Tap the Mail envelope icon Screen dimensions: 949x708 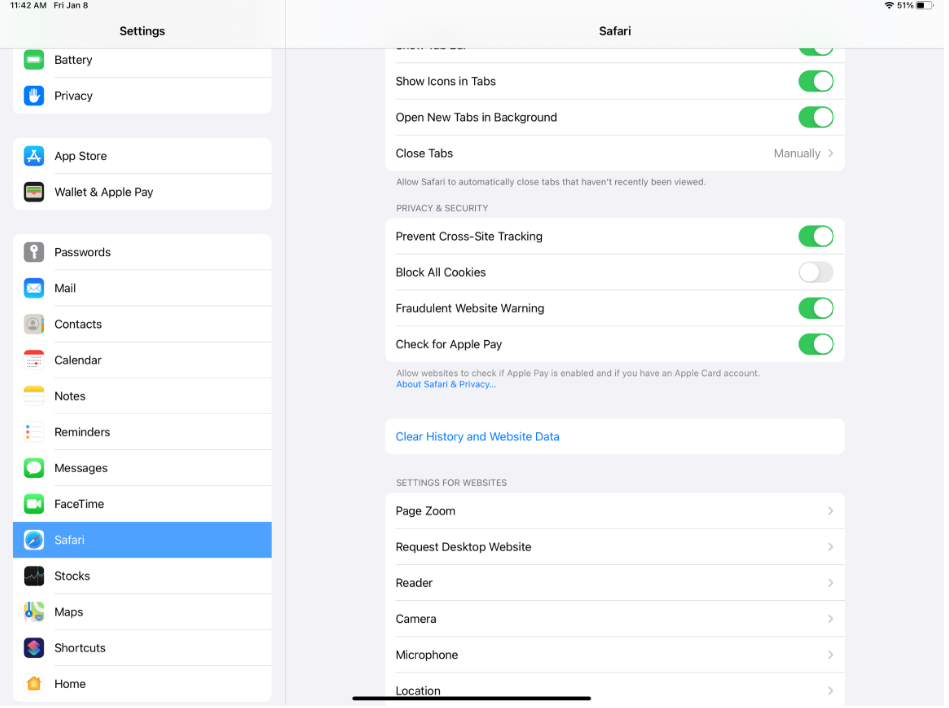click(34, 289)
